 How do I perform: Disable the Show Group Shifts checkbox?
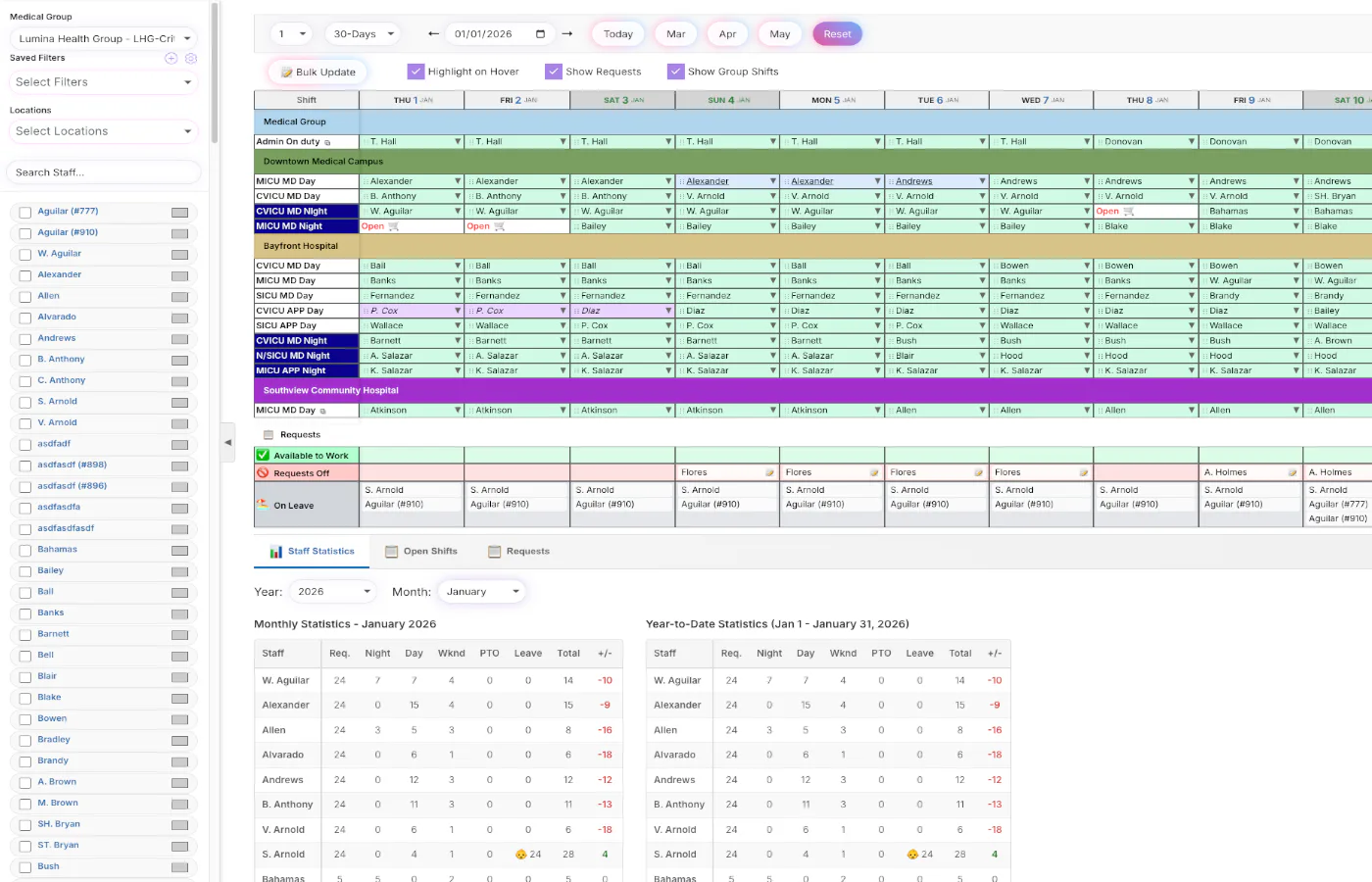[x=675, y=72]
